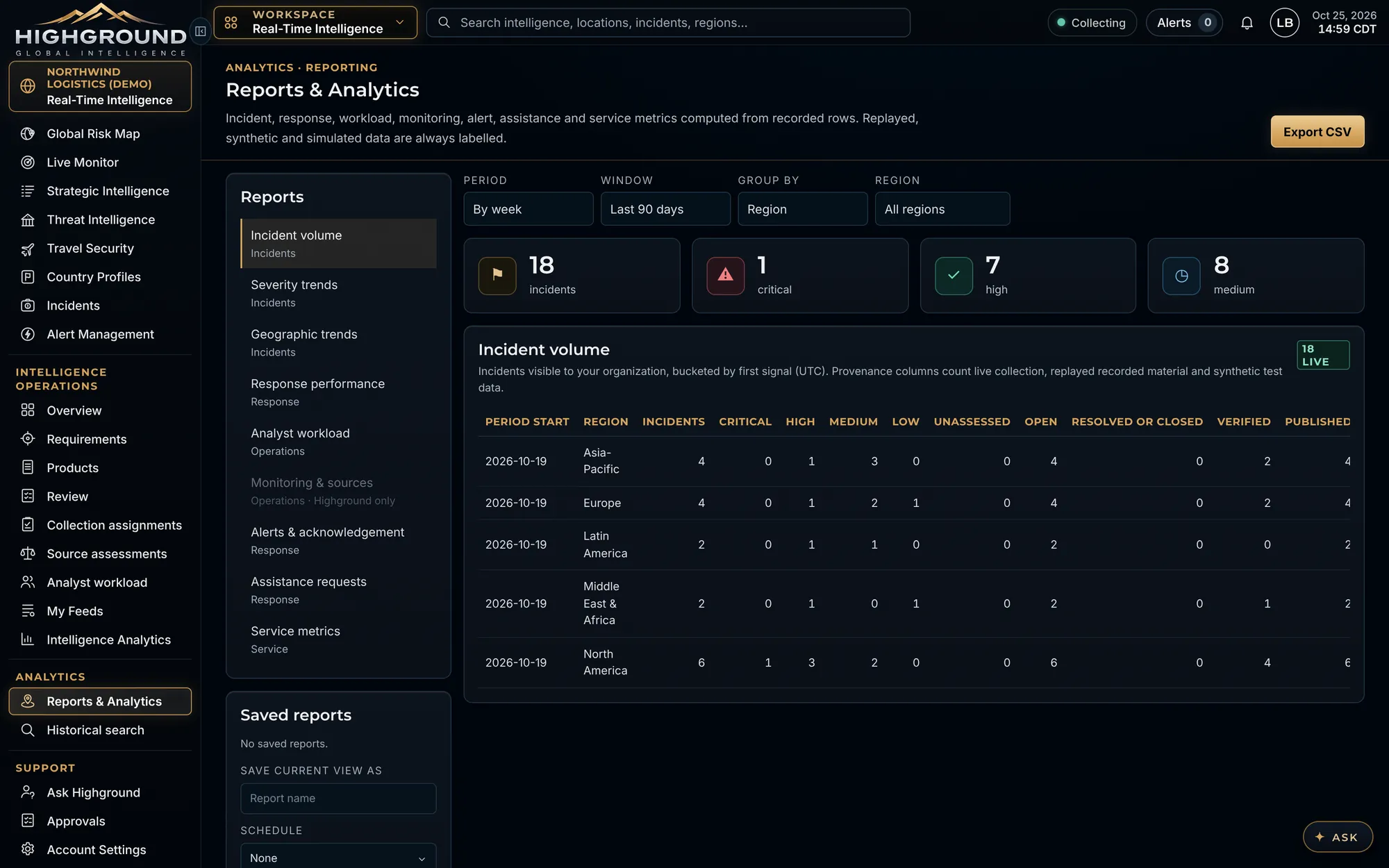The image size is (1389, 868).
Task: Click the Strategic Intelligence list icon
Action: click(28, 191)
